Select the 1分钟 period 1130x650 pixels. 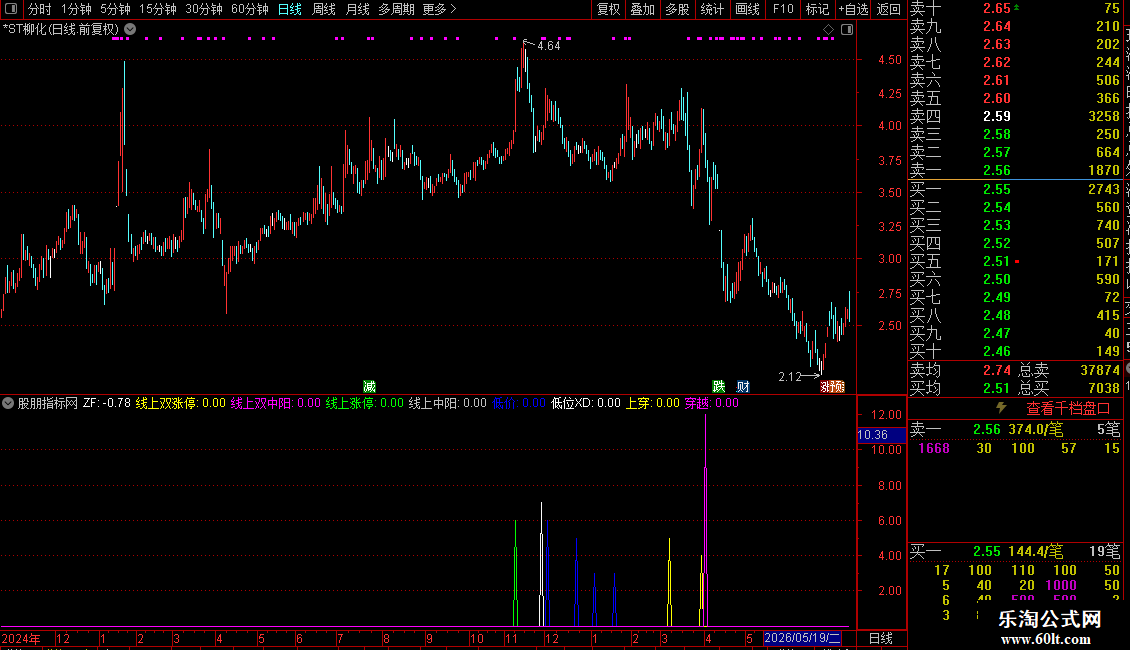(76, 9)
